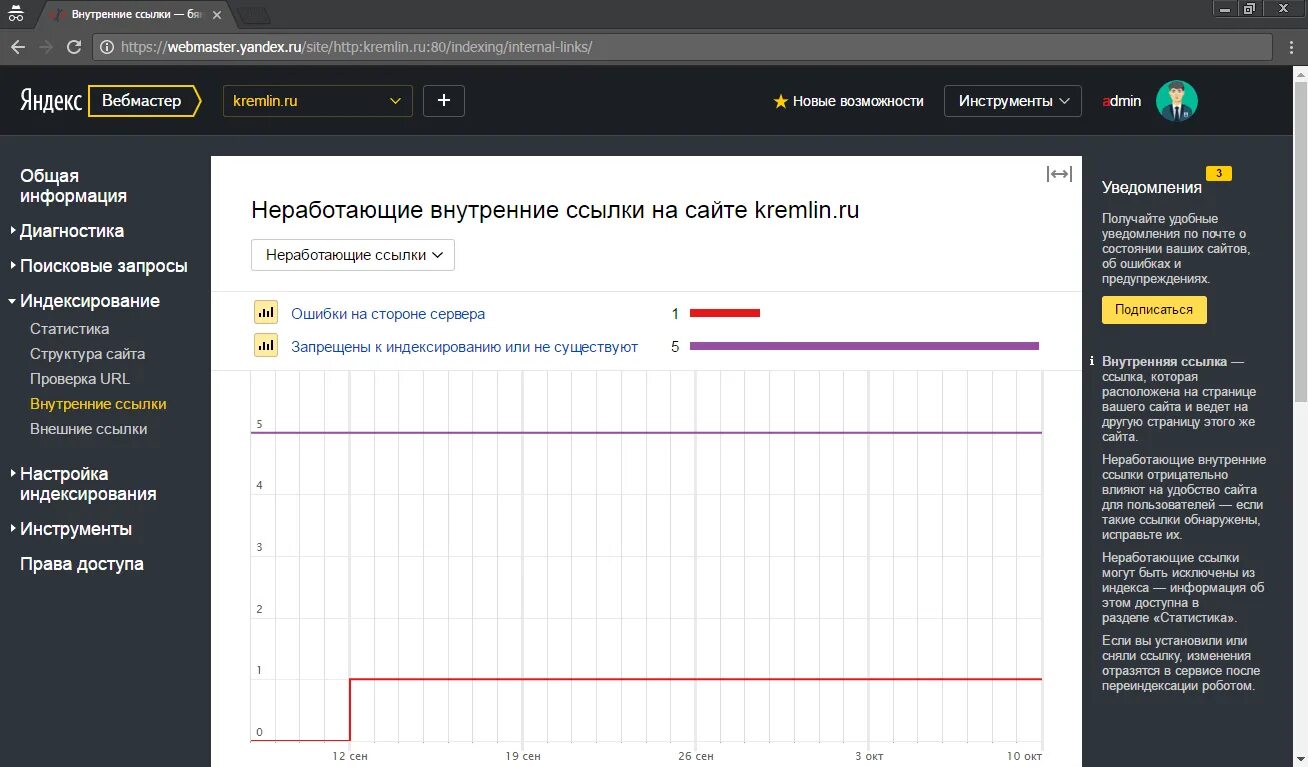Open notifications badge showing 3

coord(1219,173)
